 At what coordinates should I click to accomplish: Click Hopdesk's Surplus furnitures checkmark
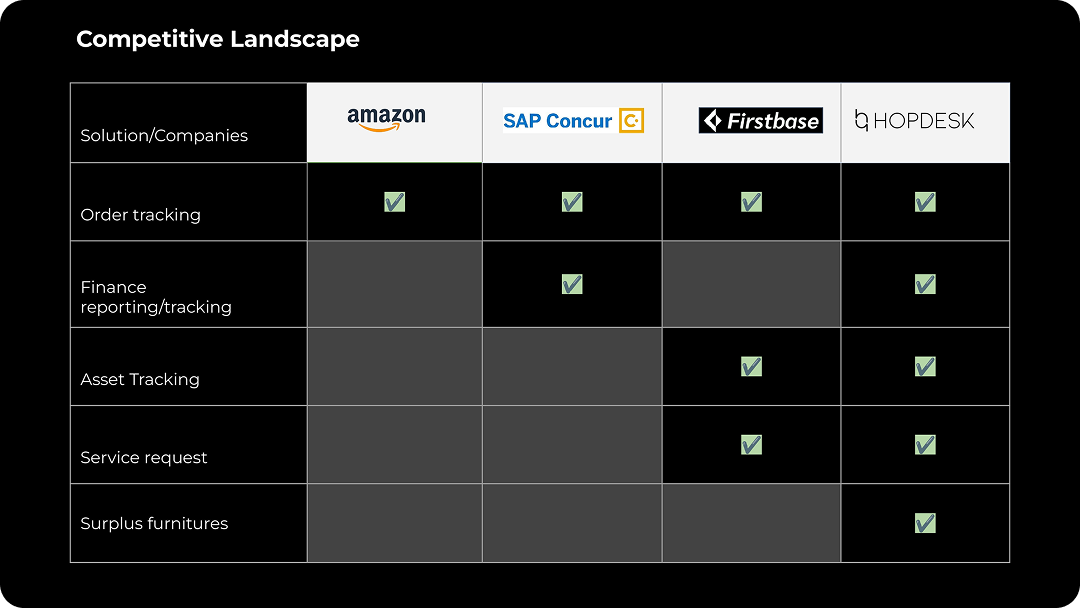coord(925,523)
